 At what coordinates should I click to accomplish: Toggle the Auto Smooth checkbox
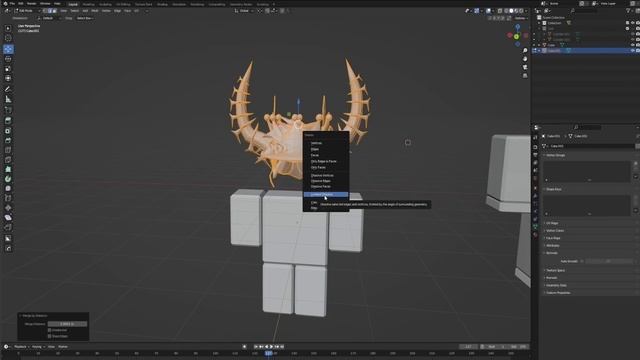click(x=582, y=261)
